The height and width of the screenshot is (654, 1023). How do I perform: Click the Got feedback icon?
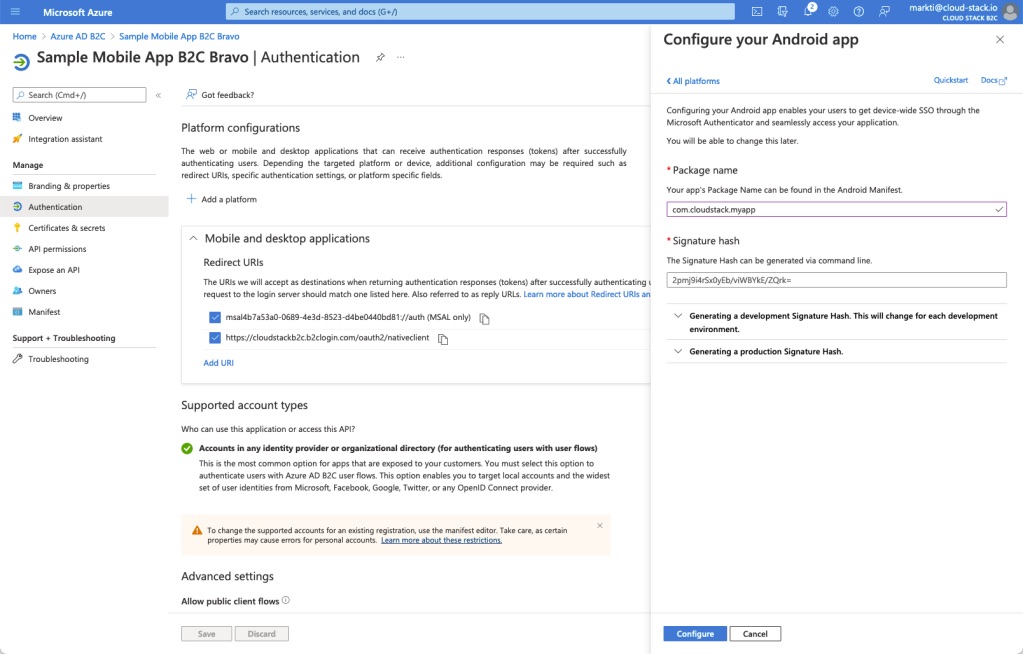[191, 95]
